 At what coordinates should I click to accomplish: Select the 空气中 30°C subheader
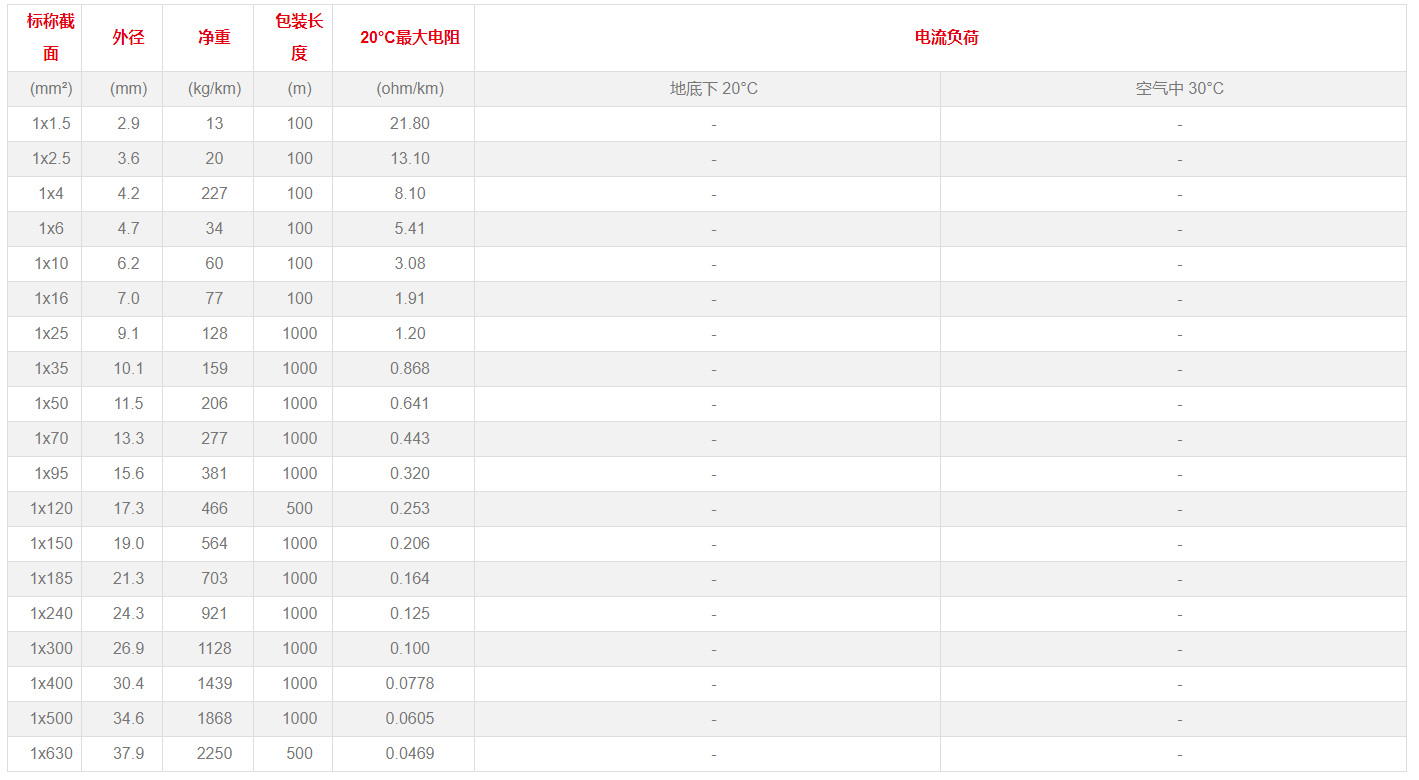pos(1179,88)
